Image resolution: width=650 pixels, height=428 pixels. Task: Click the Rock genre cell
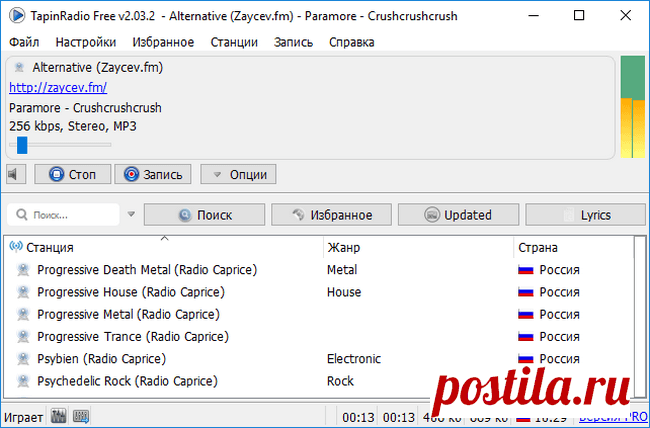point(340,381)
